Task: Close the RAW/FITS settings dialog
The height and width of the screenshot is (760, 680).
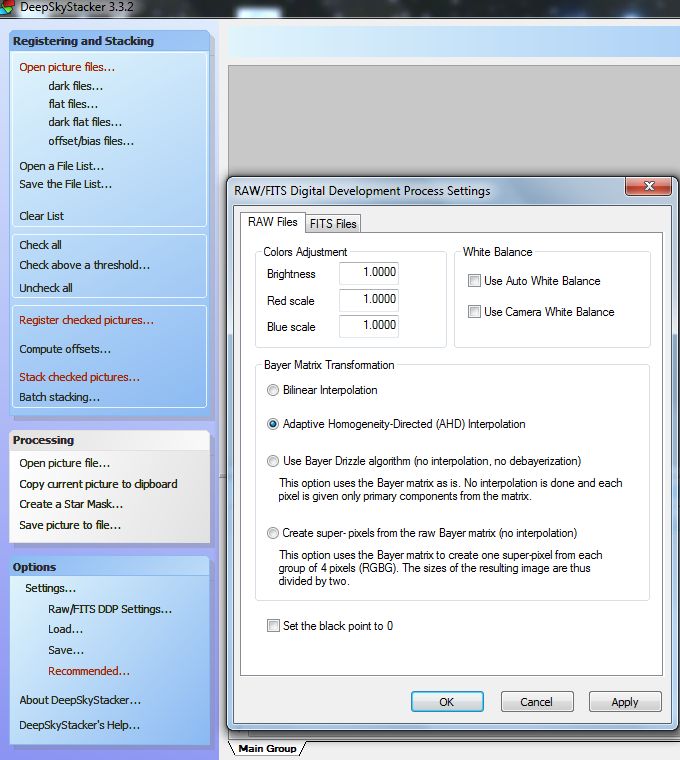Action: click(x=648, y=186)
